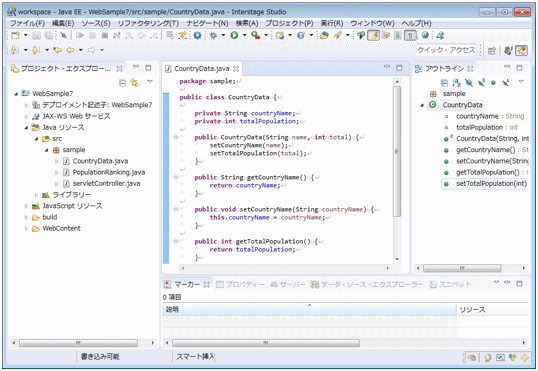This screenshot has height=371, width=538.
Task: Collapse the WebSample7 project node
Action: pos(16,94)
